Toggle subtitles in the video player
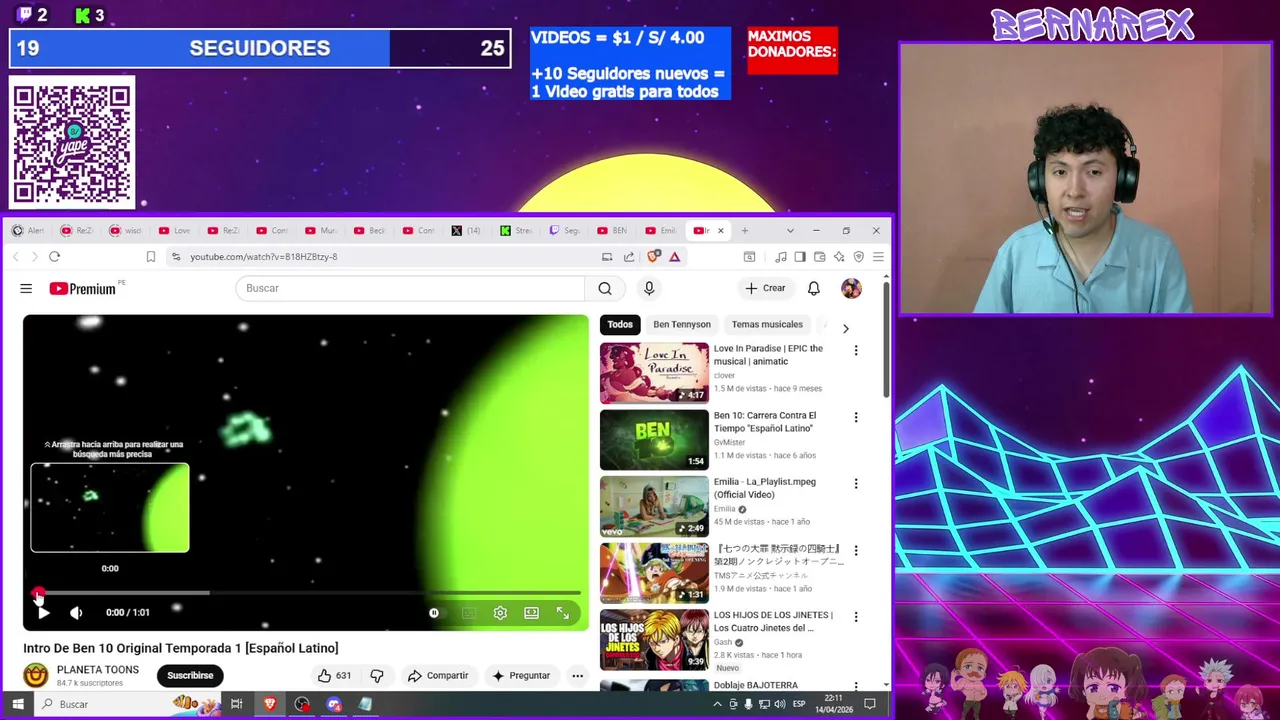The height and width of the screenshot is (720, 1280). coord(469,613)
